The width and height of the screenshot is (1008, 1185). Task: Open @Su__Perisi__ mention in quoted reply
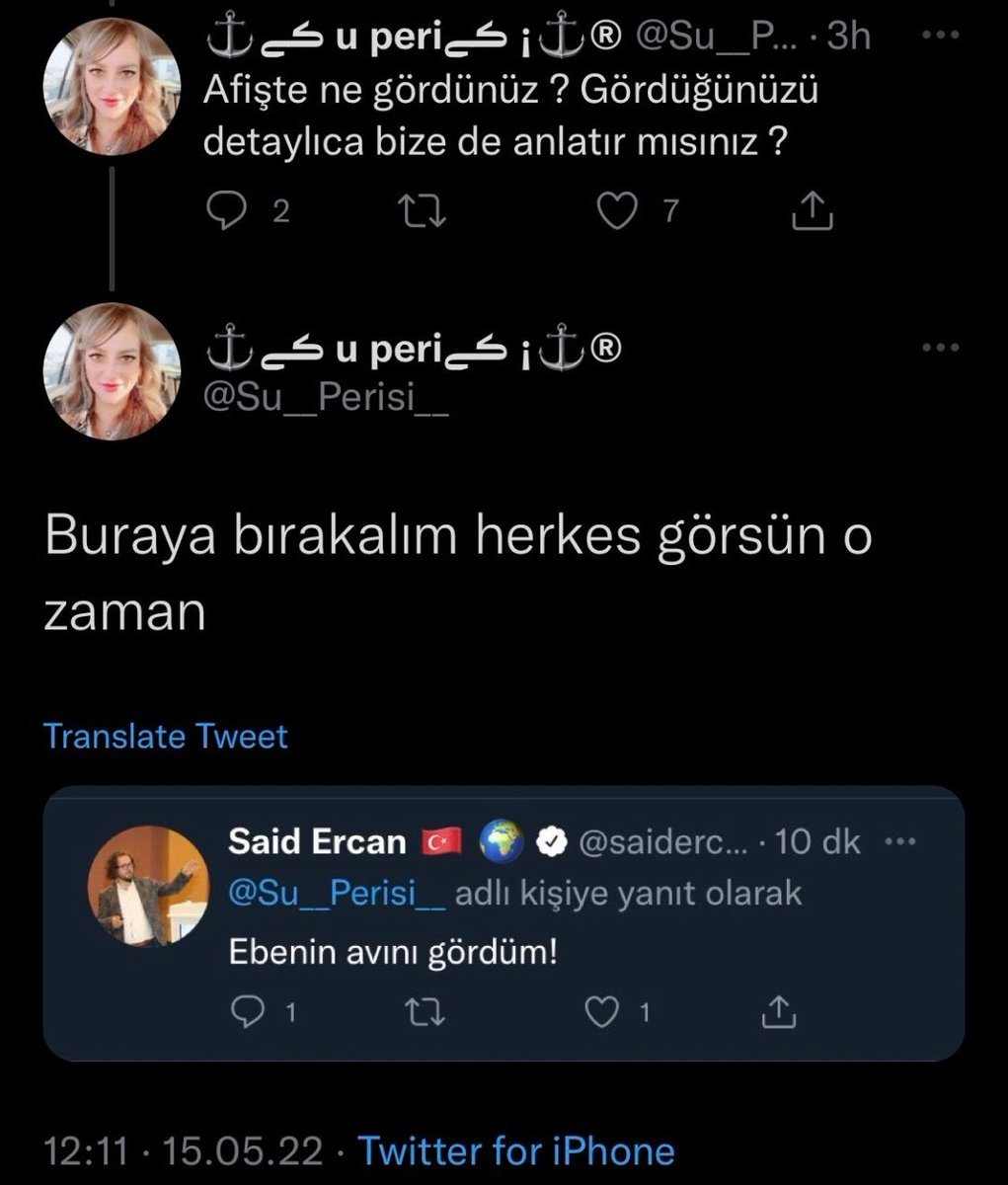click(336, 894)
